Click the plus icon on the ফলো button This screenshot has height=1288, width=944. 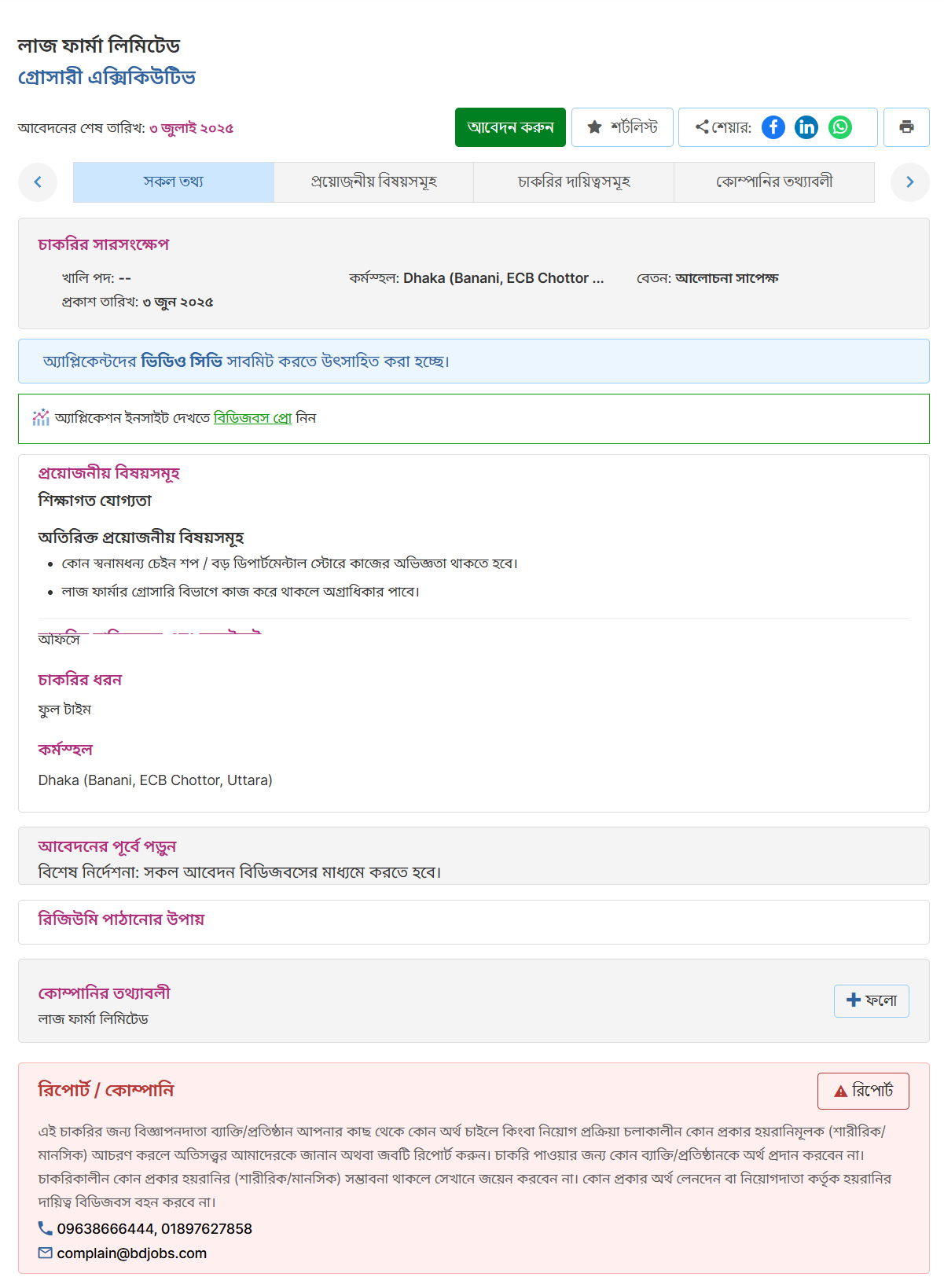click(853, 1000)
